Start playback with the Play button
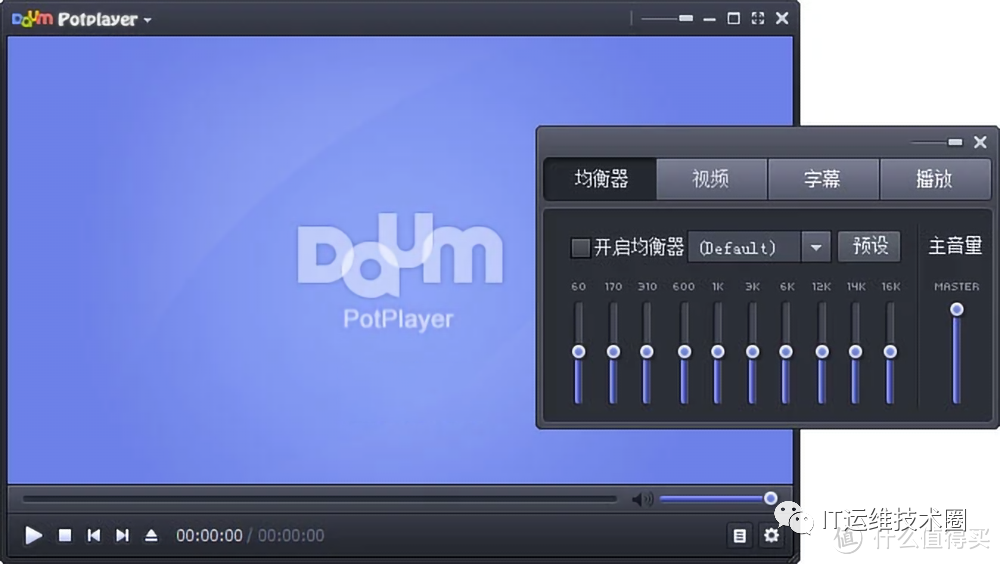 (x=33, y=535)
